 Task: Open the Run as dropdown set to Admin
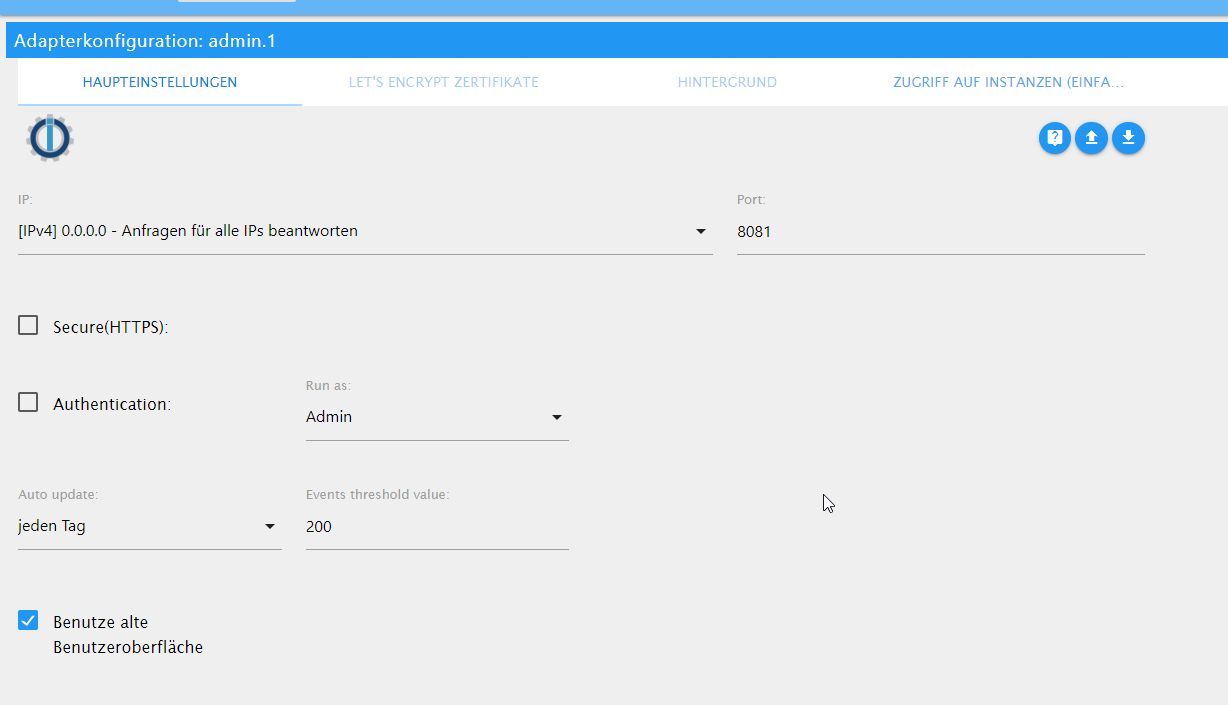pyautogui.click(x=437, y=417)
